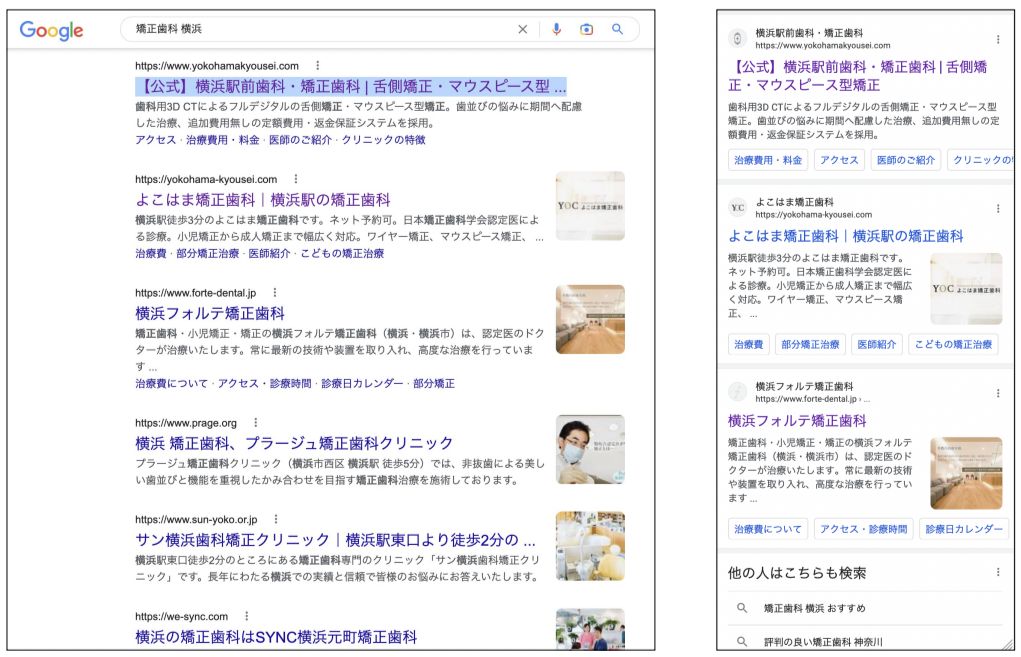Open three-dot menu of 横浜フォルテ mobile result

click(x=998, y=393)
